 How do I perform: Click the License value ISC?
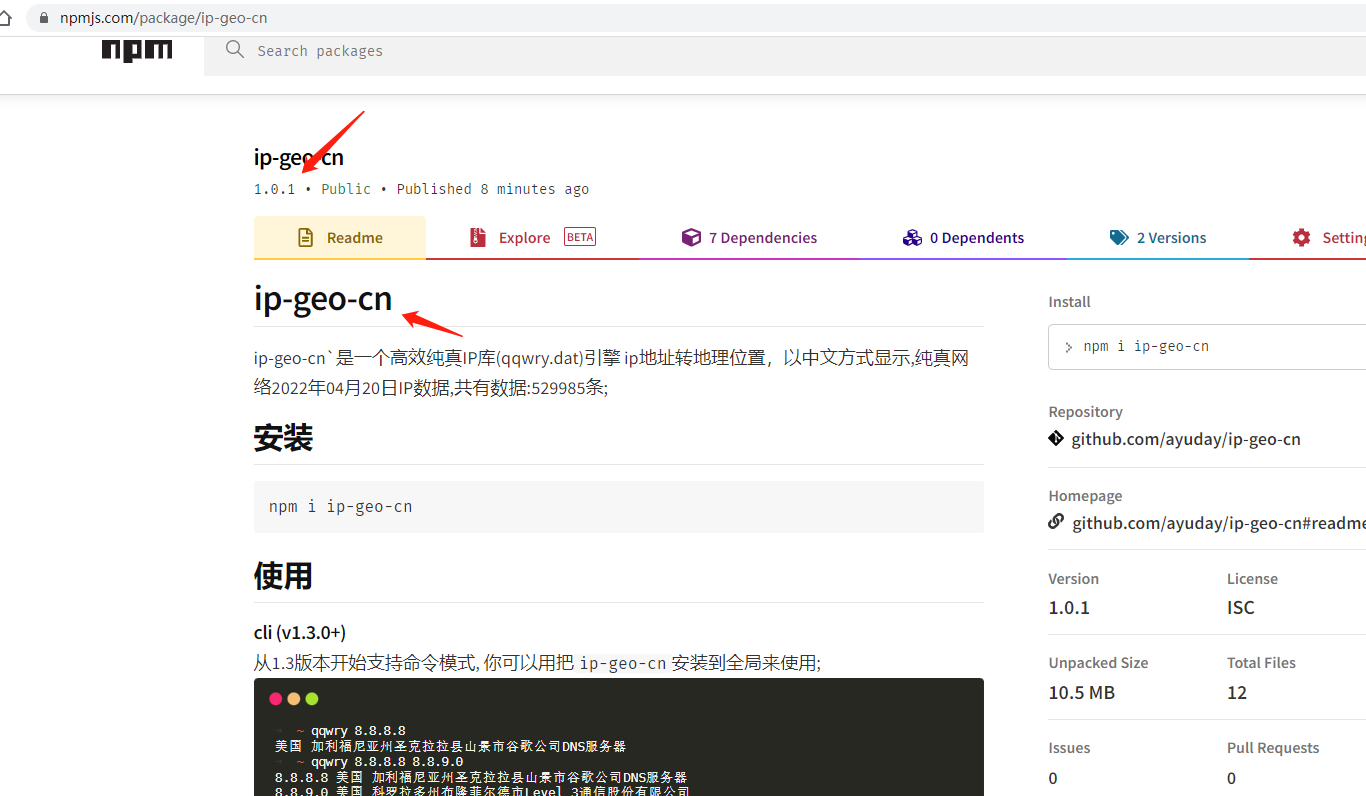tap(1241, 607)
